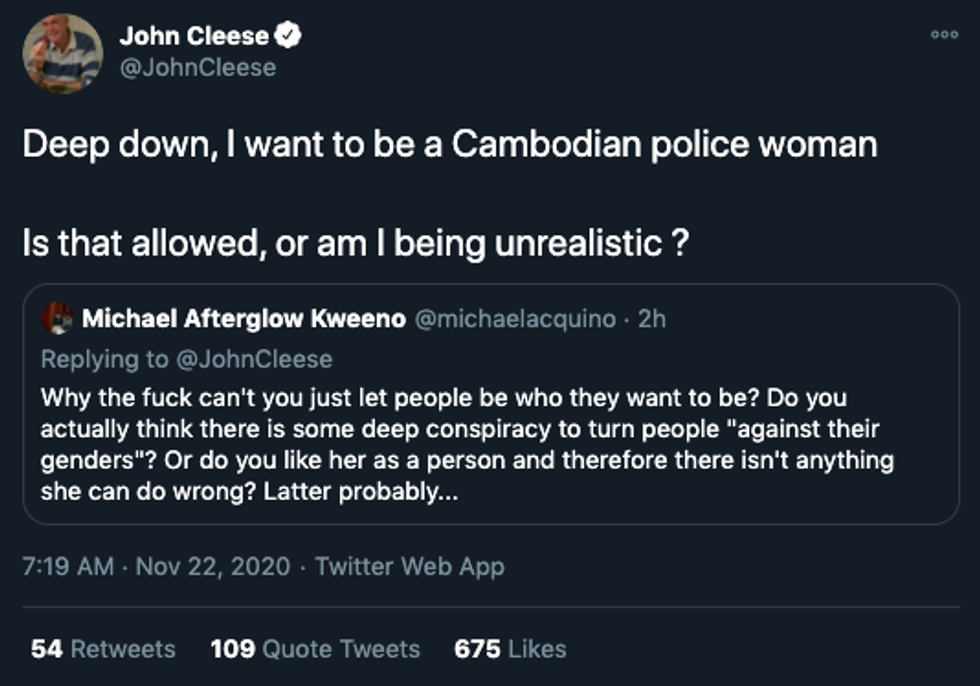Click the 'Deep down, I want to be' tweet text
Viewport: 980px width, 686px height.
(449, 145)
